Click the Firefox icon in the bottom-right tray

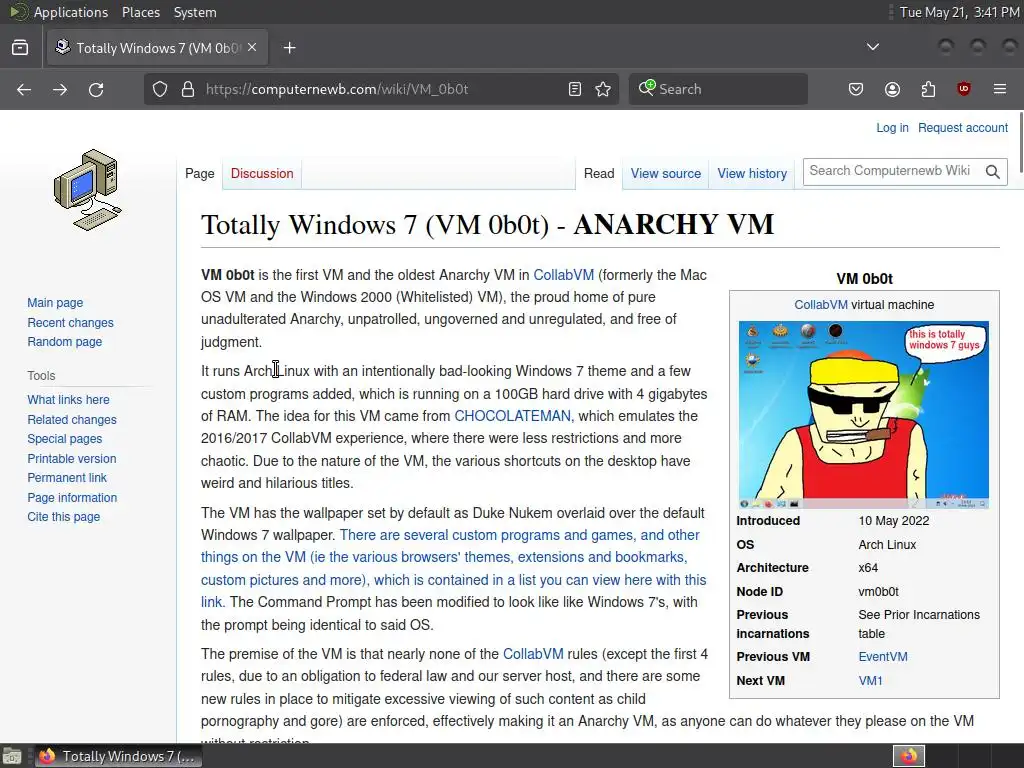(909, 756)
